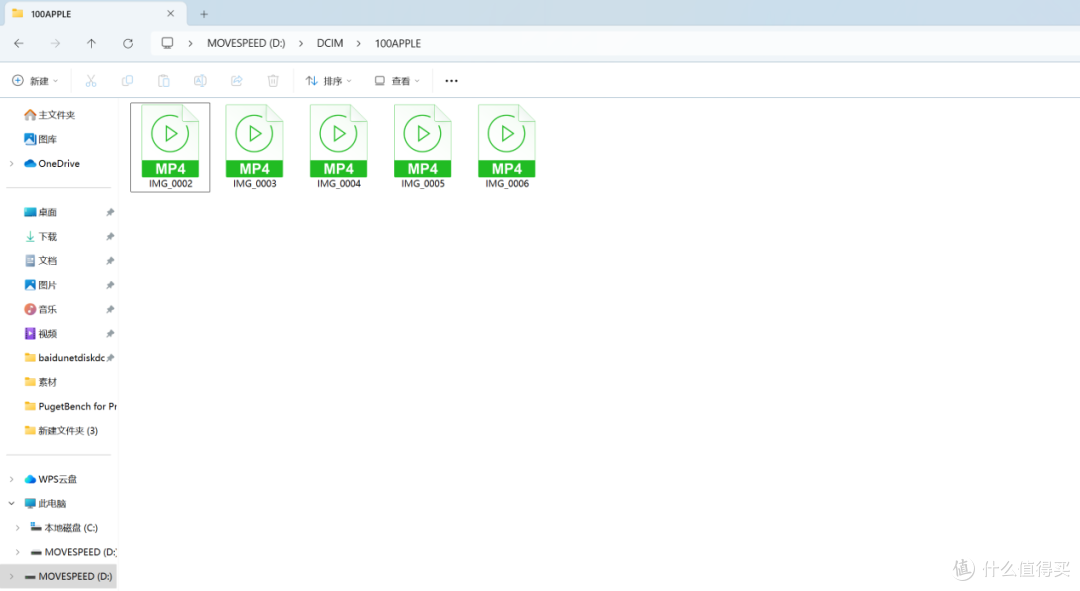Click pin icon next to 音乐
1080x591 pixels.
point(110,309)
